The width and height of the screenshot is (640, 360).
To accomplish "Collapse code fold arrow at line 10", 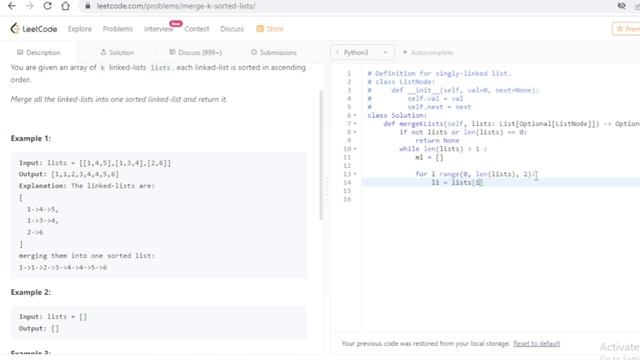I will (355, 149).
